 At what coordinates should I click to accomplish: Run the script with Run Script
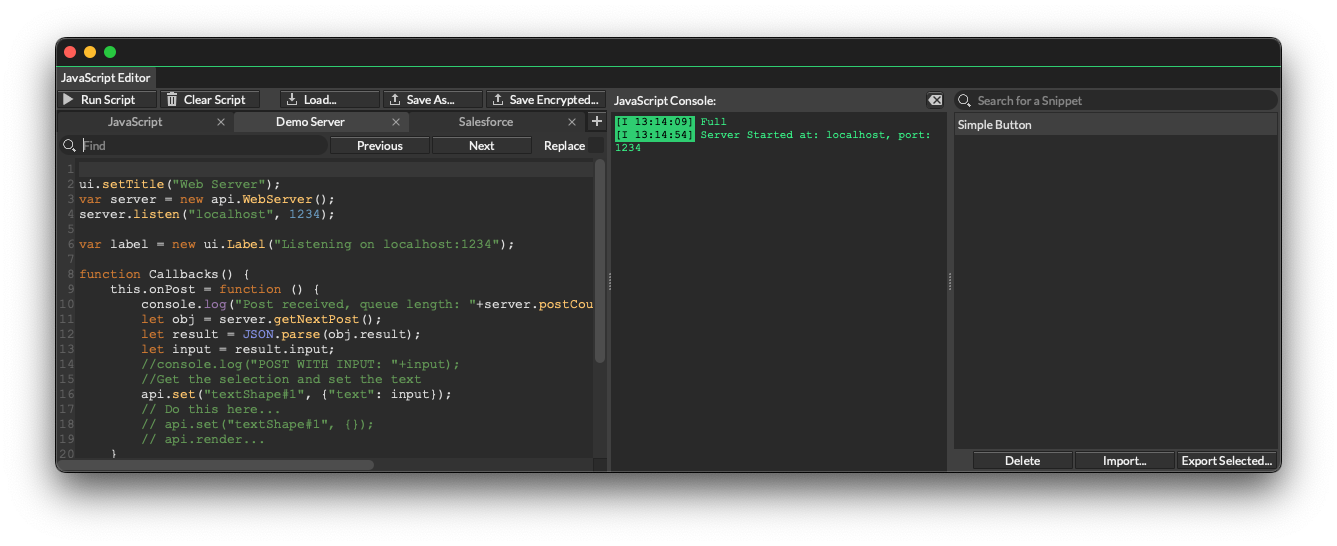tap(108, 100)
